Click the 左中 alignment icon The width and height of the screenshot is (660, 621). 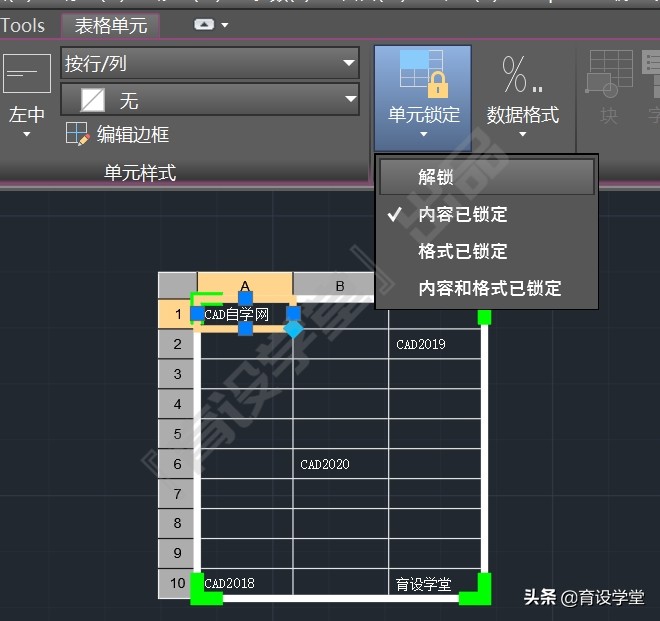[27, 73]
